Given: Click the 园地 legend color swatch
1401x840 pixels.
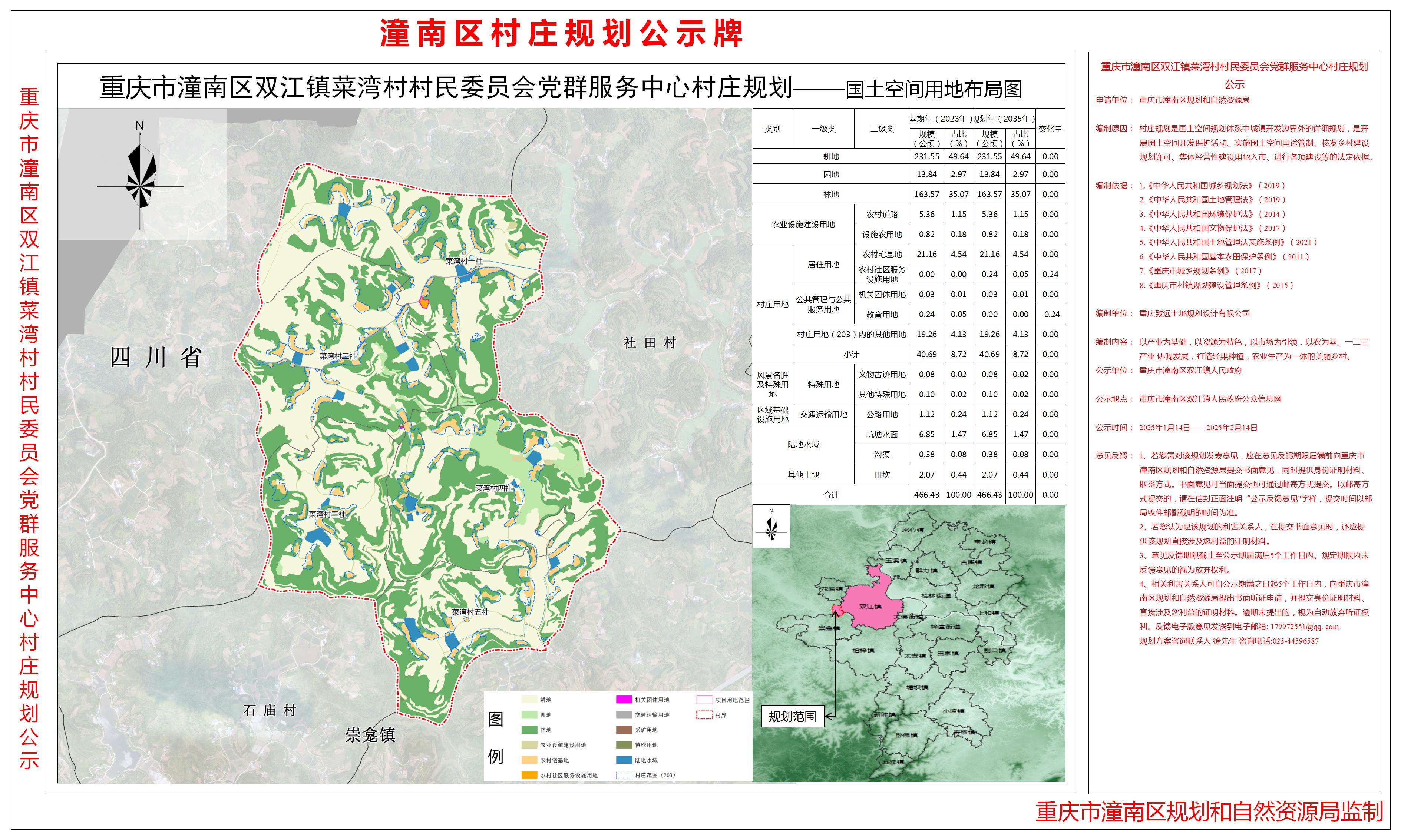Looking at the screenshot, I should coord(529,715).
